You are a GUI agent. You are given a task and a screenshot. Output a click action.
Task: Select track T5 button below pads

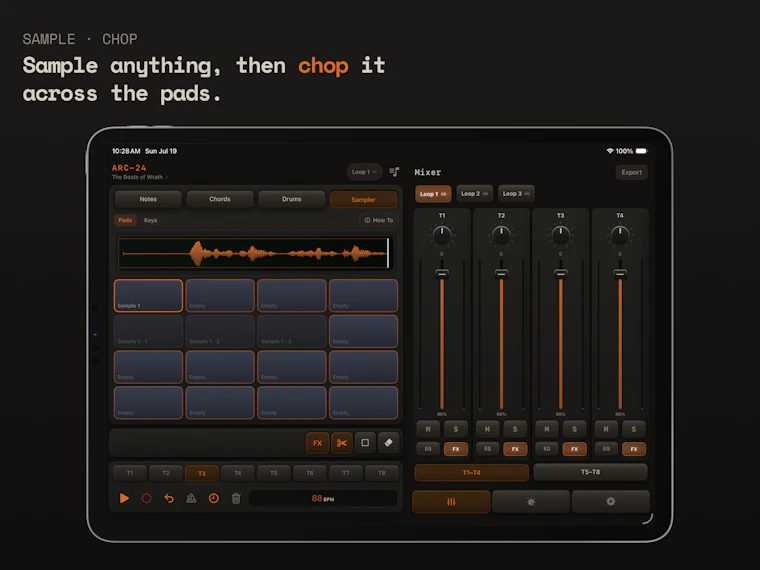pos(274,473)
